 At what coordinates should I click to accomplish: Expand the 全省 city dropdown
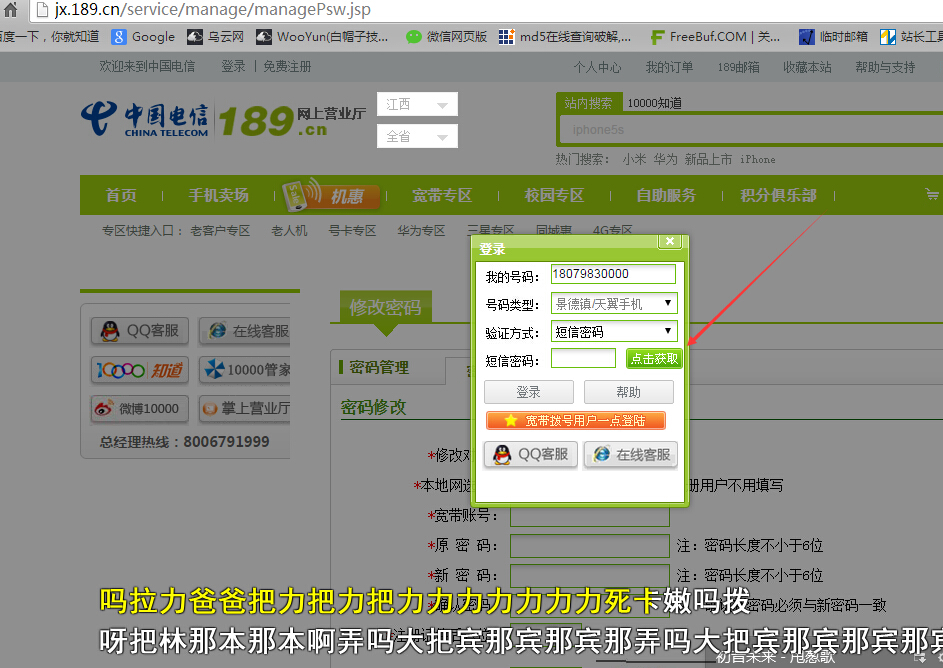point(417,136)
